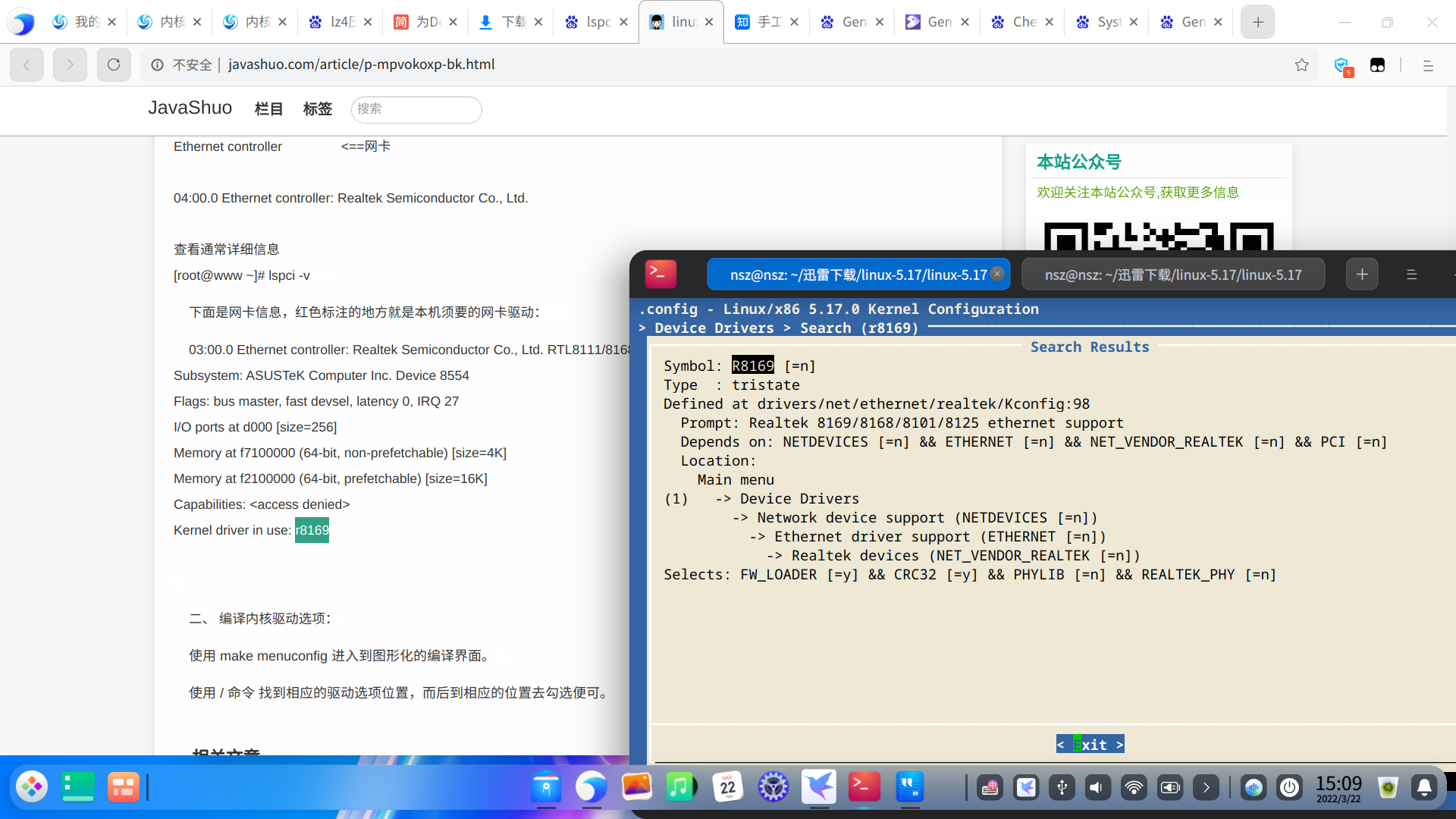Click the JavaShuo site logo link
This screenshot has height=819, width=1456.
(190, 108)
